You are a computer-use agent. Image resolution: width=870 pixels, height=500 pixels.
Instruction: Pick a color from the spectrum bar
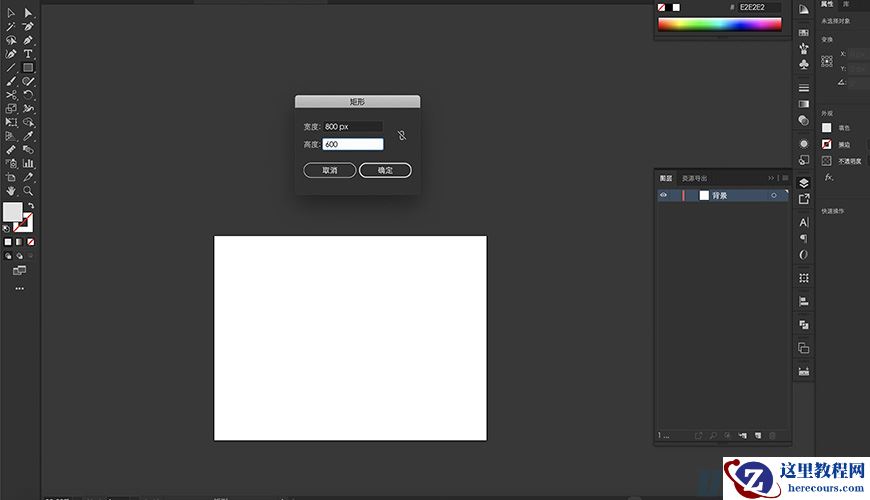720,25
